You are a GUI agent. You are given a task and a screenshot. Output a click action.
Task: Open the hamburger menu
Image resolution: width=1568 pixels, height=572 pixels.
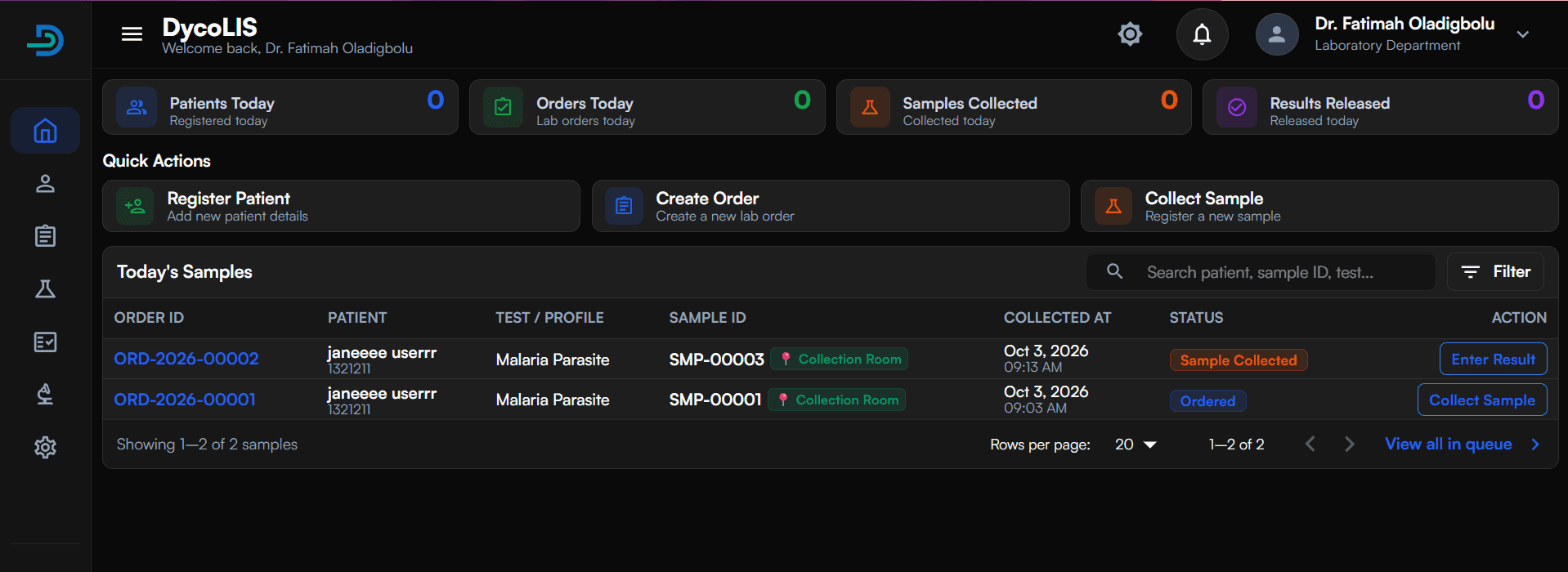[x=132, y=34]
